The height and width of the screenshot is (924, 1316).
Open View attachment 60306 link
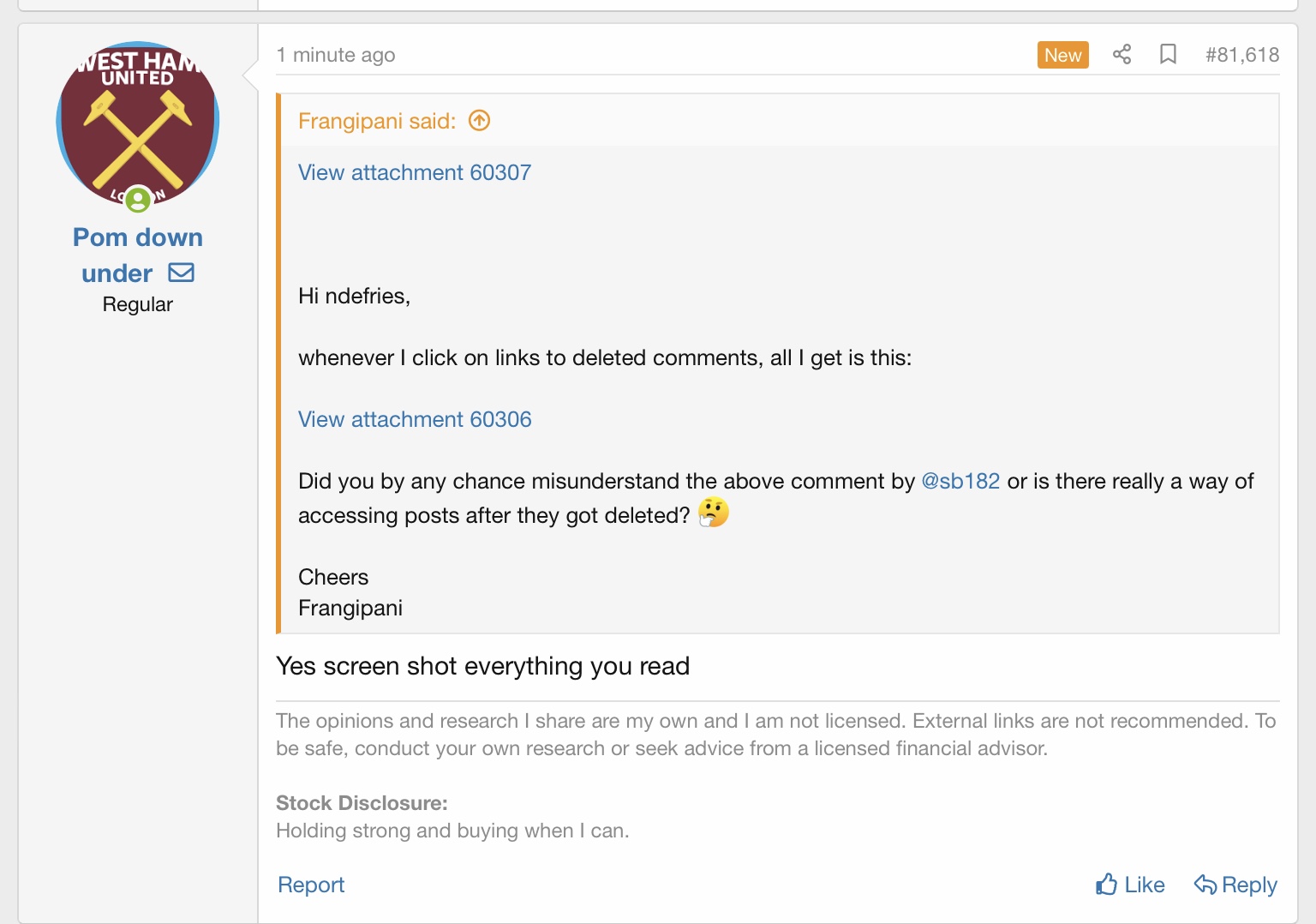415,419
